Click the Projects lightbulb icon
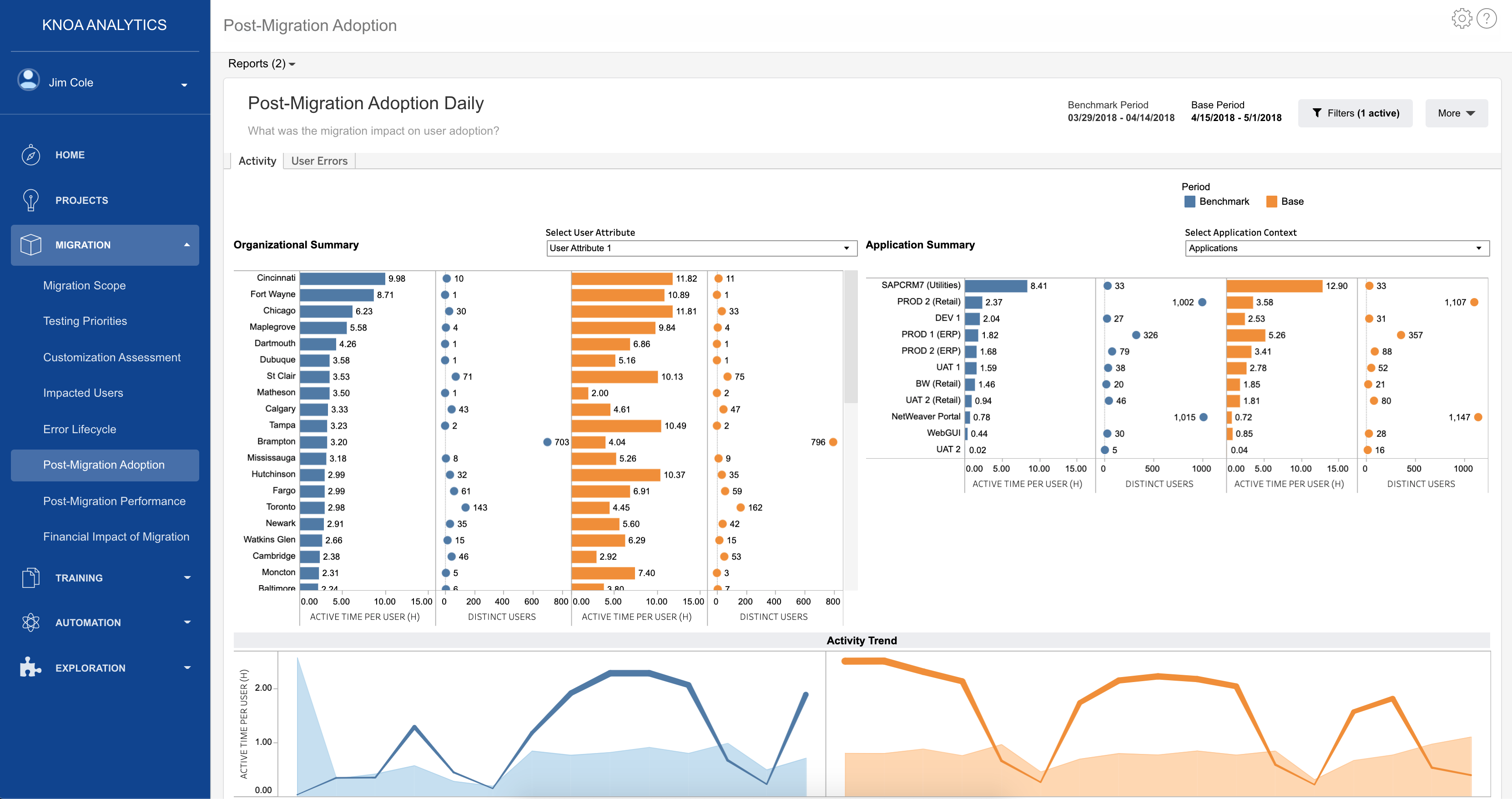This screenshot has width=1512, height=799. tap(30, 200)
